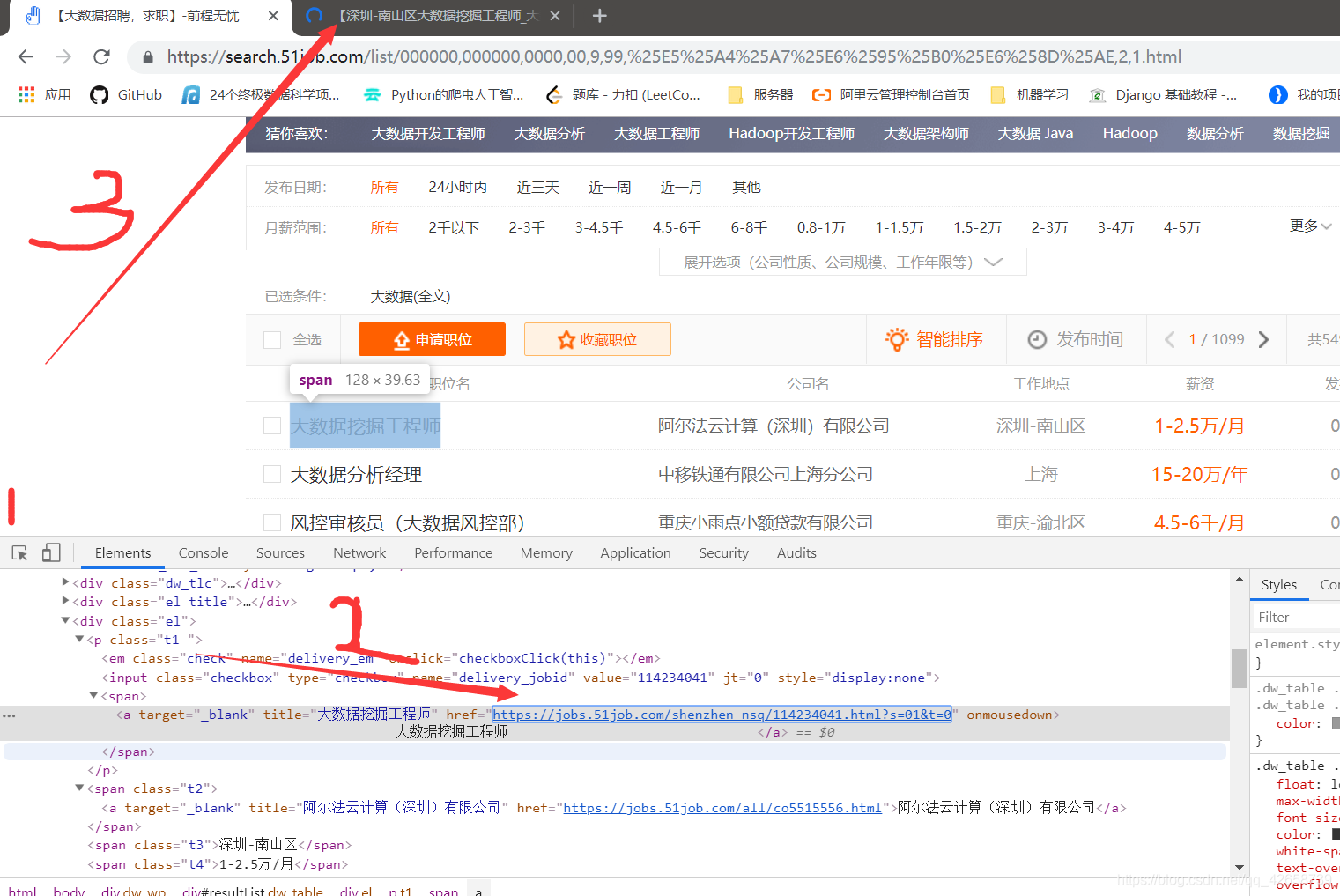Select 大数据开发工程师 suggestion

click(x=428, y=133)
